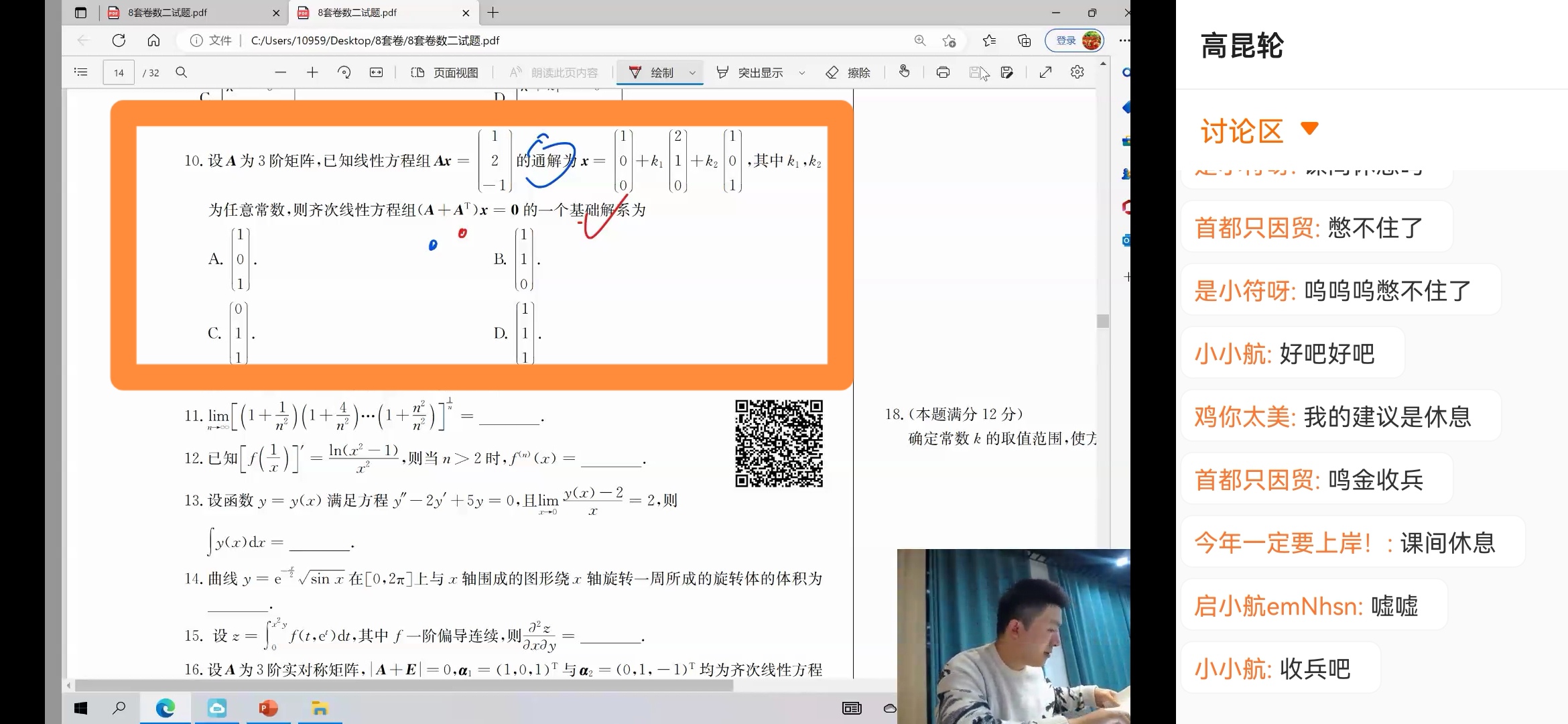
Task: Zoom in on the PDF page
Action: tap(312, 72)
